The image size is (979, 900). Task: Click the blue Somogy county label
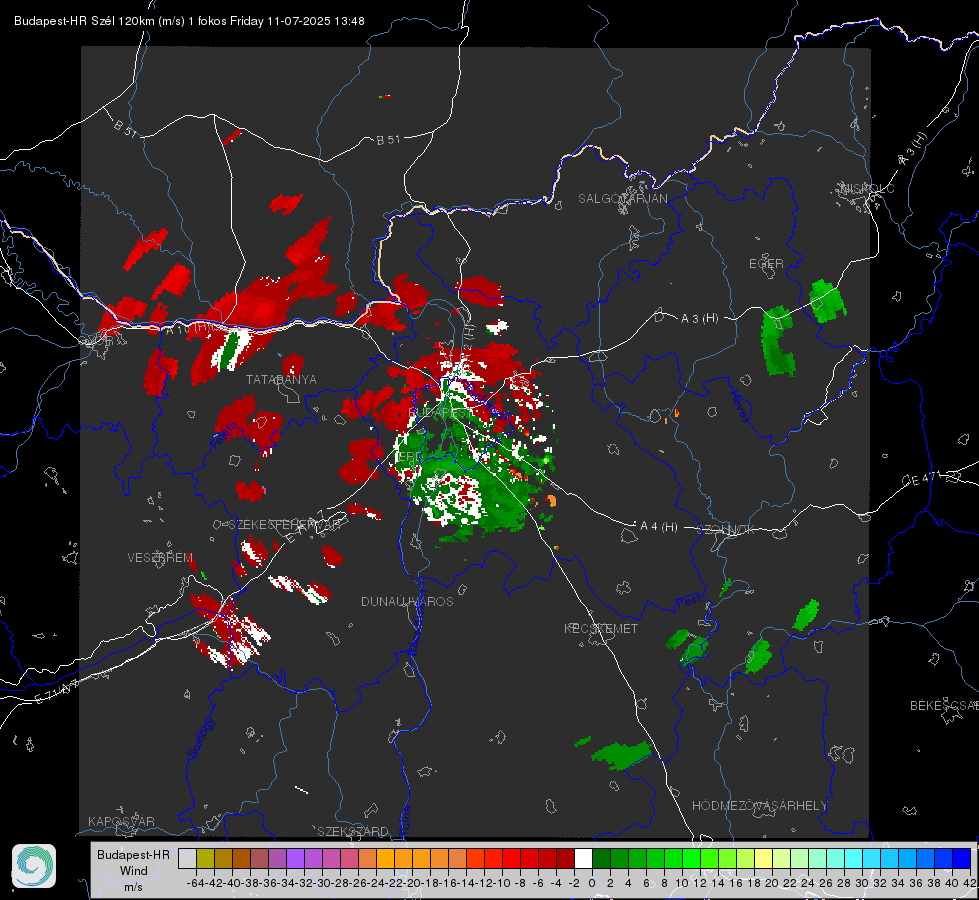[200, 738]
